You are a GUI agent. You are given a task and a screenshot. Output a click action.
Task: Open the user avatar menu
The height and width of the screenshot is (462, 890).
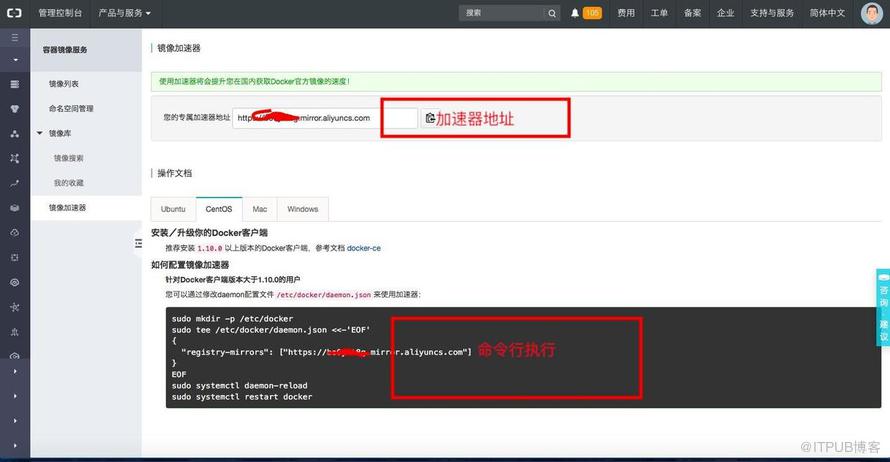[872, 13]
